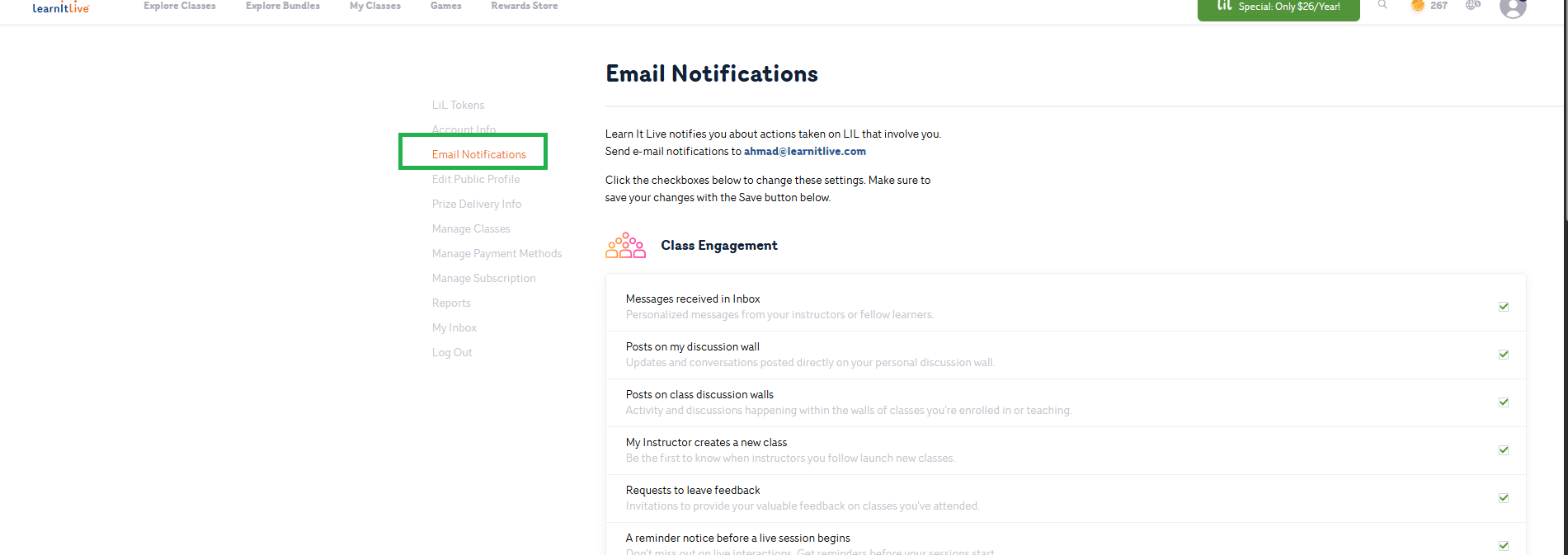Go to Rewards Store
Screen dimensions: 1568x555
525,6
